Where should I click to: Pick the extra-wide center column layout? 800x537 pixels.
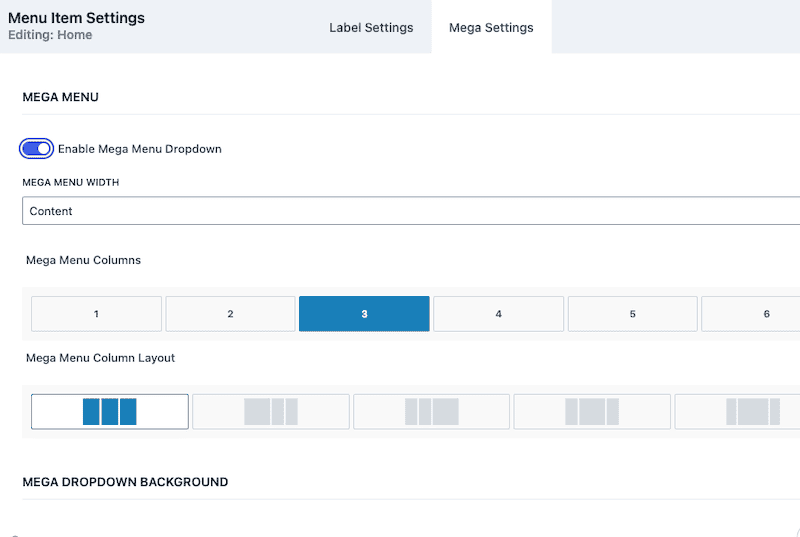point(737,412)
